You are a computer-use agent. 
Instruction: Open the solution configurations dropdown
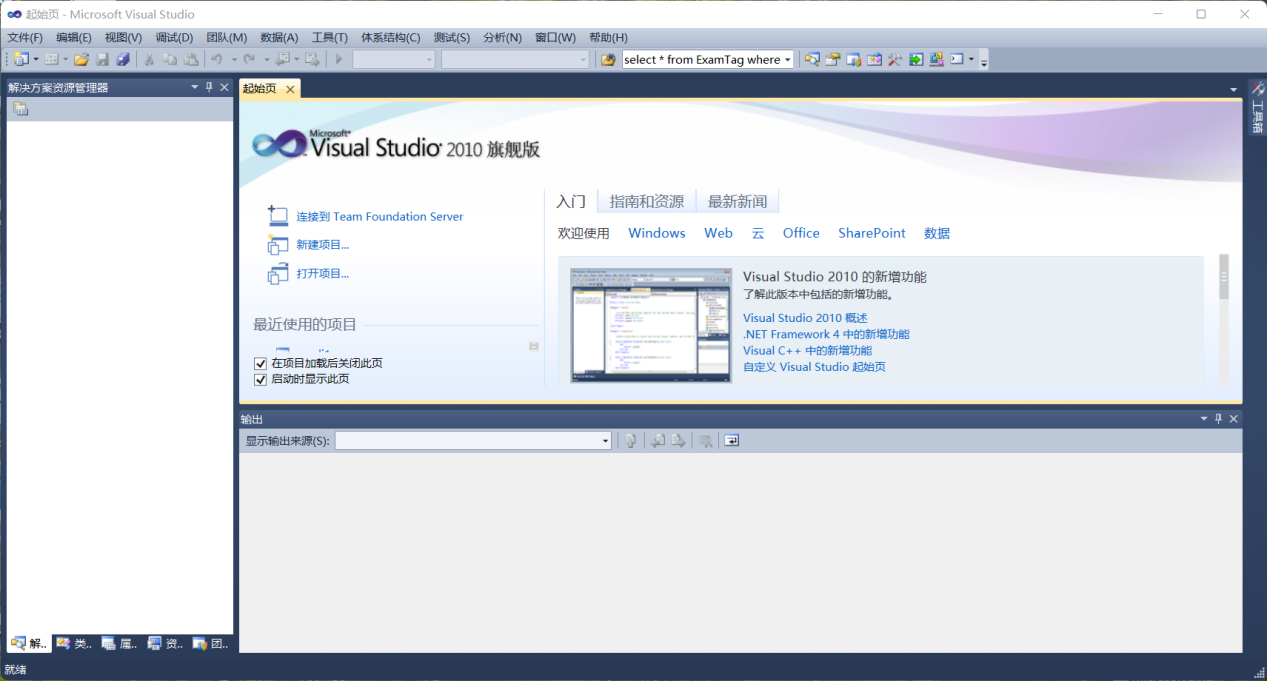pos(429,60)
